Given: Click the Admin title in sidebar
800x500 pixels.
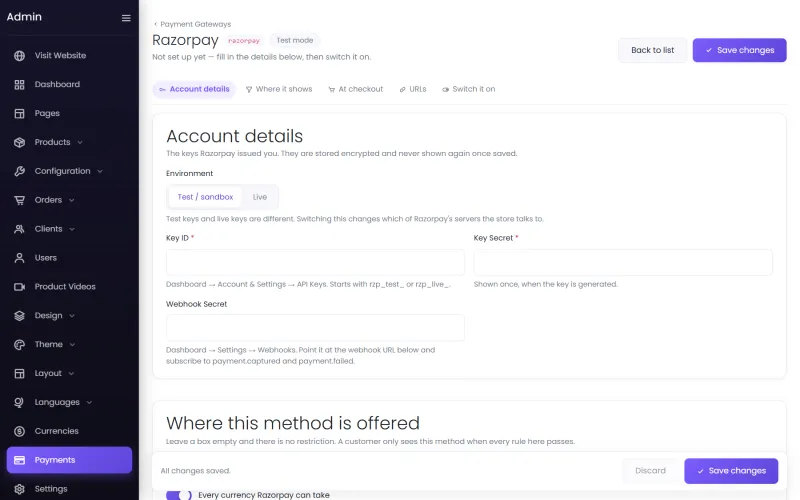Looking at the screenshot, I should [x=24, y=17].
